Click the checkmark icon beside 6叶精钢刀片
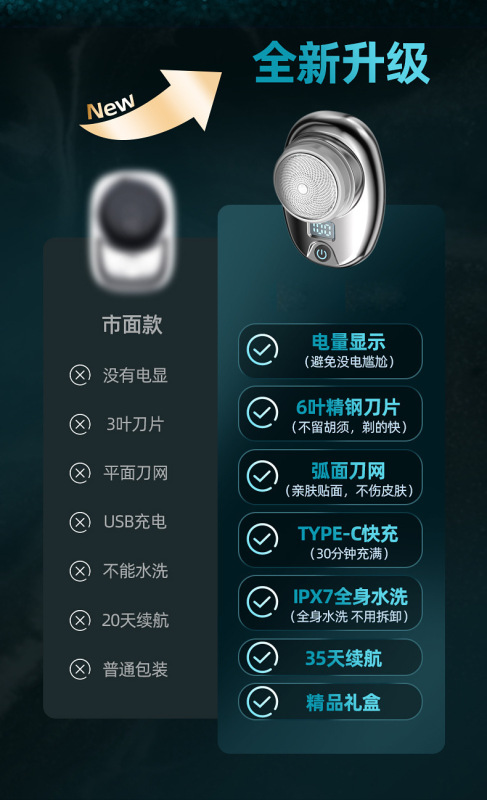The height and width of the screenshot is (800, 487). point(262,413)
